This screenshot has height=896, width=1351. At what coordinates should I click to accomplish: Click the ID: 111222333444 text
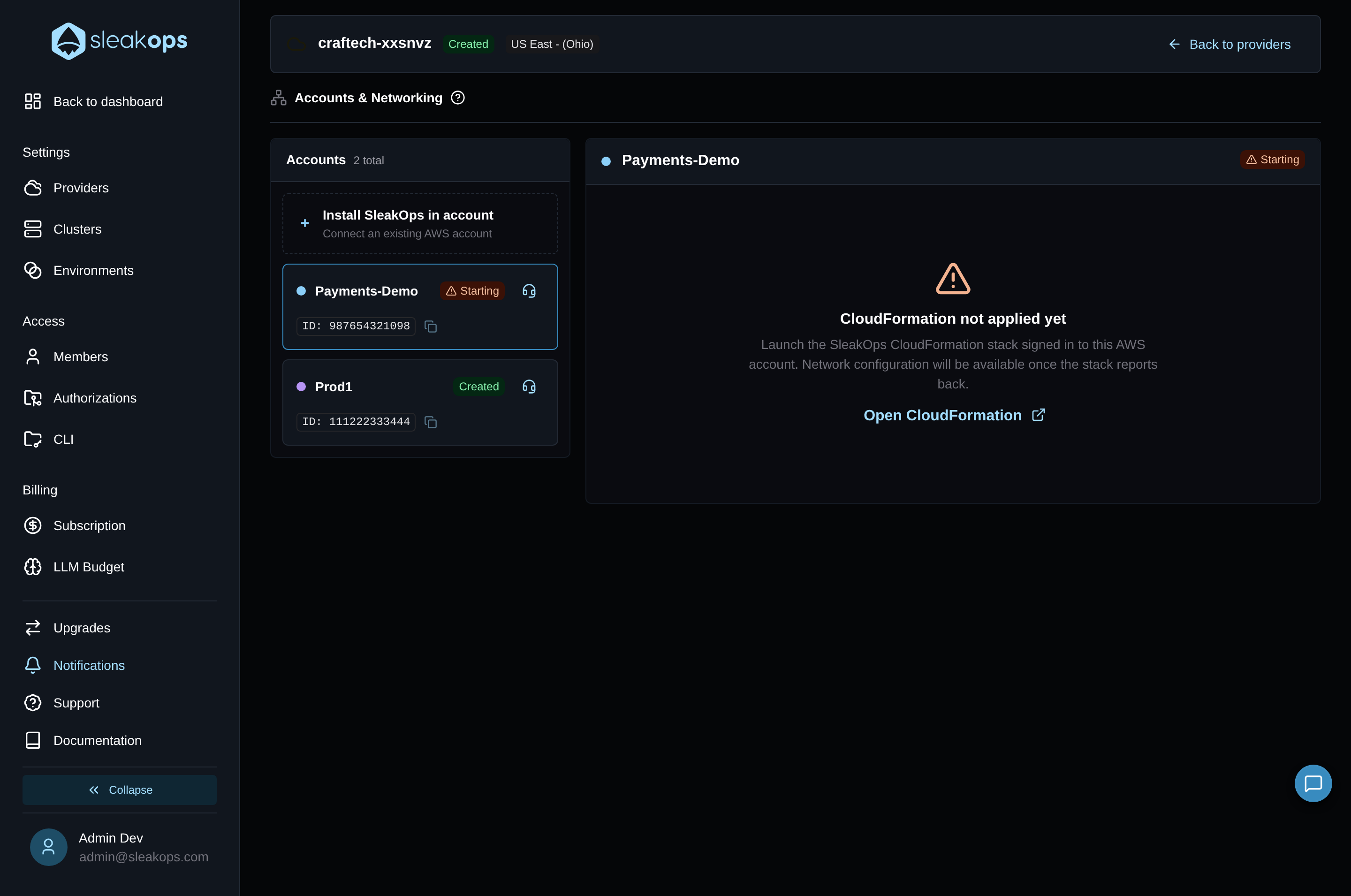click(x=356, y=421)
